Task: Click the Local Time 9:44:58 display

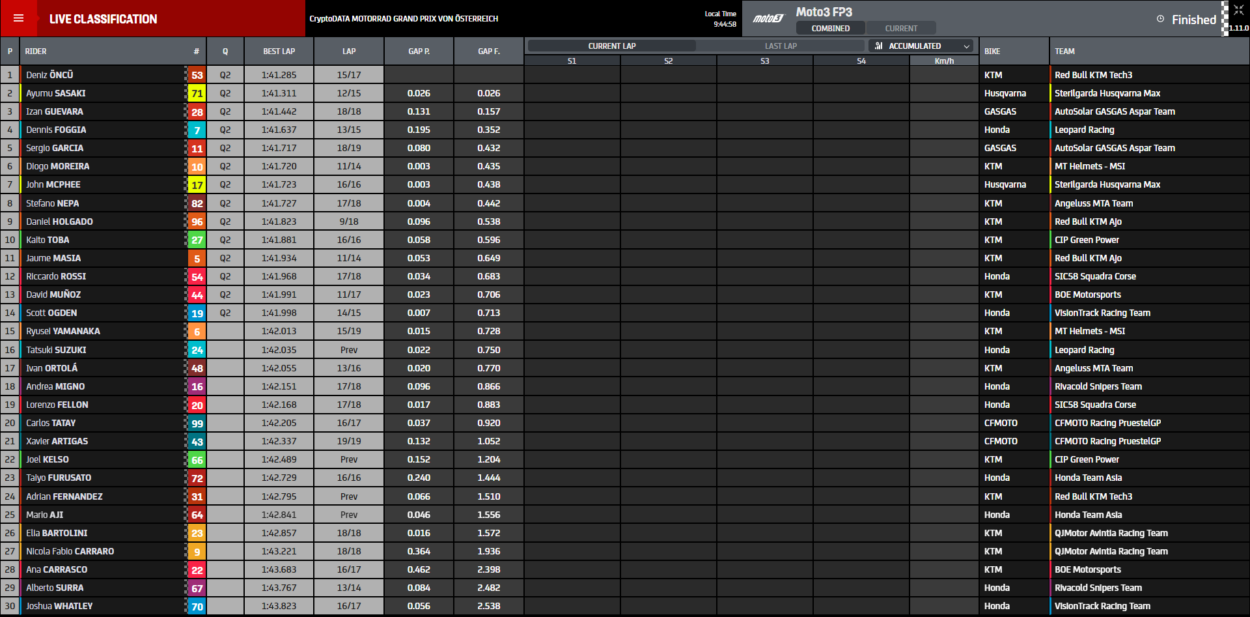Action: click(x=720, y=18)
